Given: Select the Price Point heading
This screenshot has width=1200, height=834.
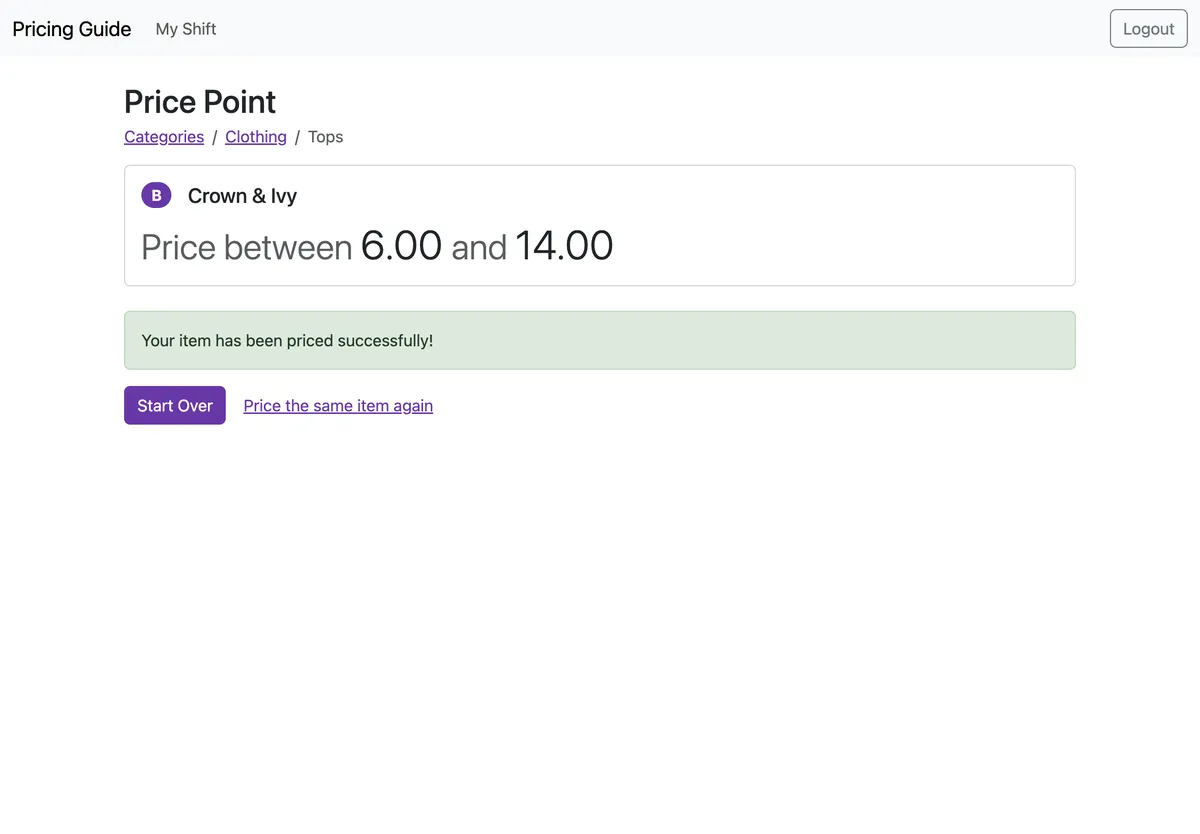Looking at the screenshot, I should click(200, 102).
